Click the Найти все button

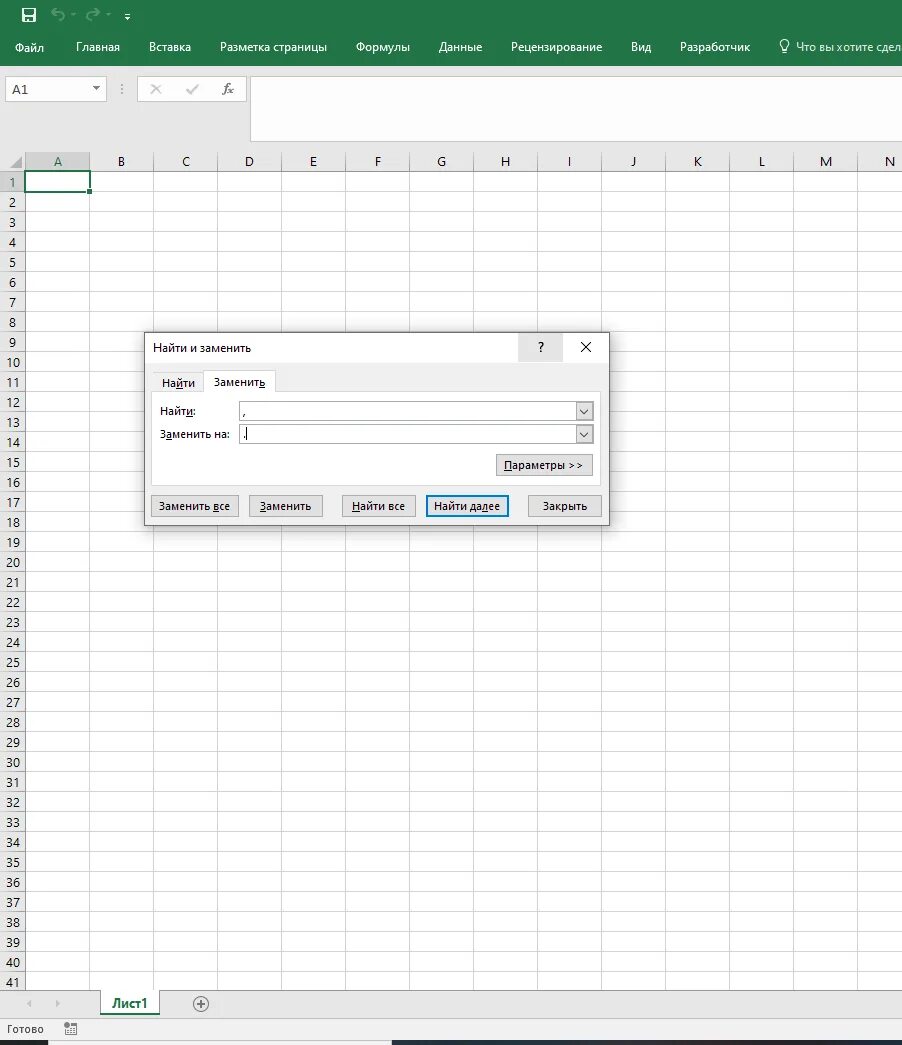pyautogui.click(x=378, y=506)
